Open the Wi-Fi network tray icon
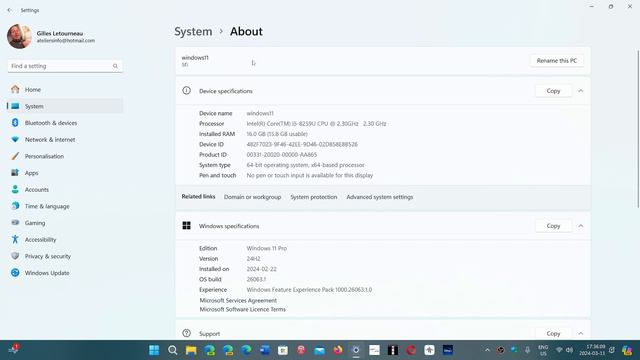640x360 pixels. click(x=559, y=350)
